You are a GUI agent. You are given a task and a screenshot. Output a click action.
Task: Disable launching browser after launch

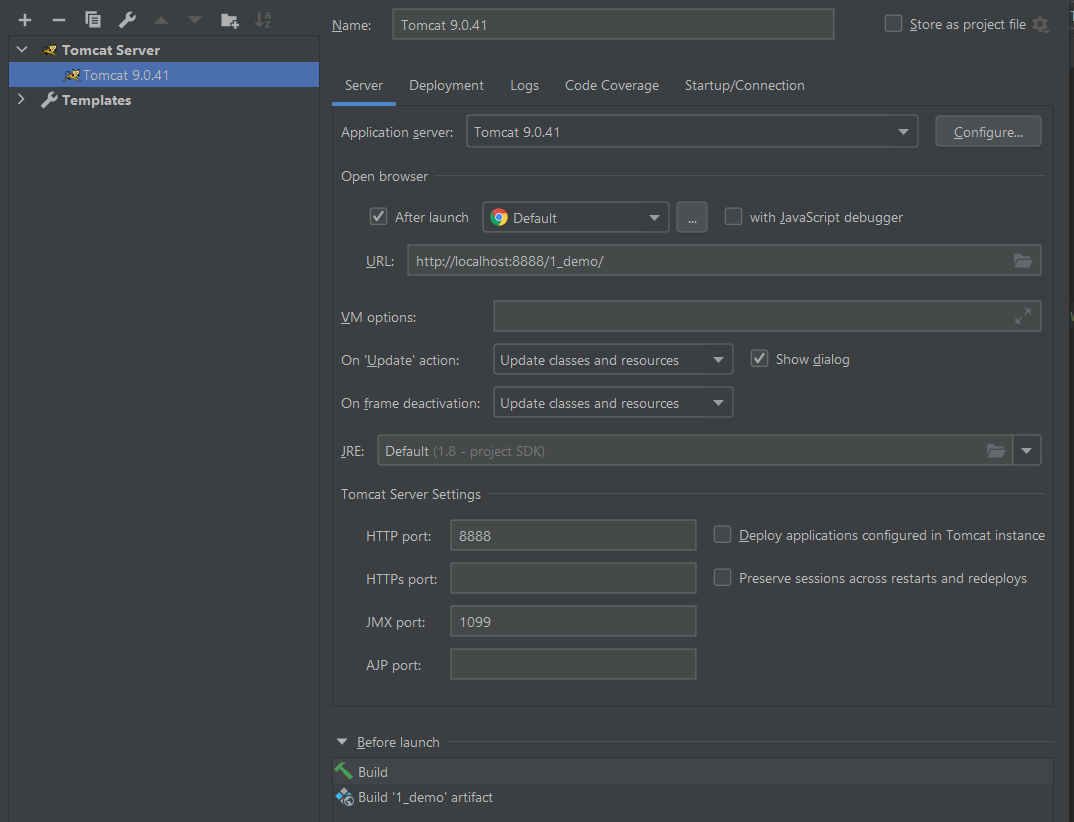[x=378, y=216]
